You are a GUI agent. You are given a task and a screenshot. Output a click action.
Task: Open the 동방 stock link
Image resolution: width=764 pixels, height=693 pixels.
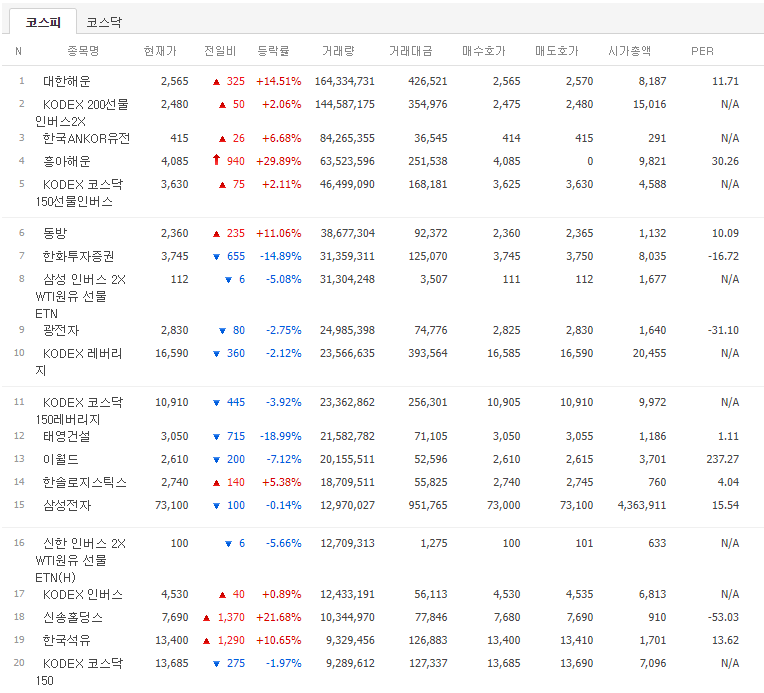[x=55, y=233]
